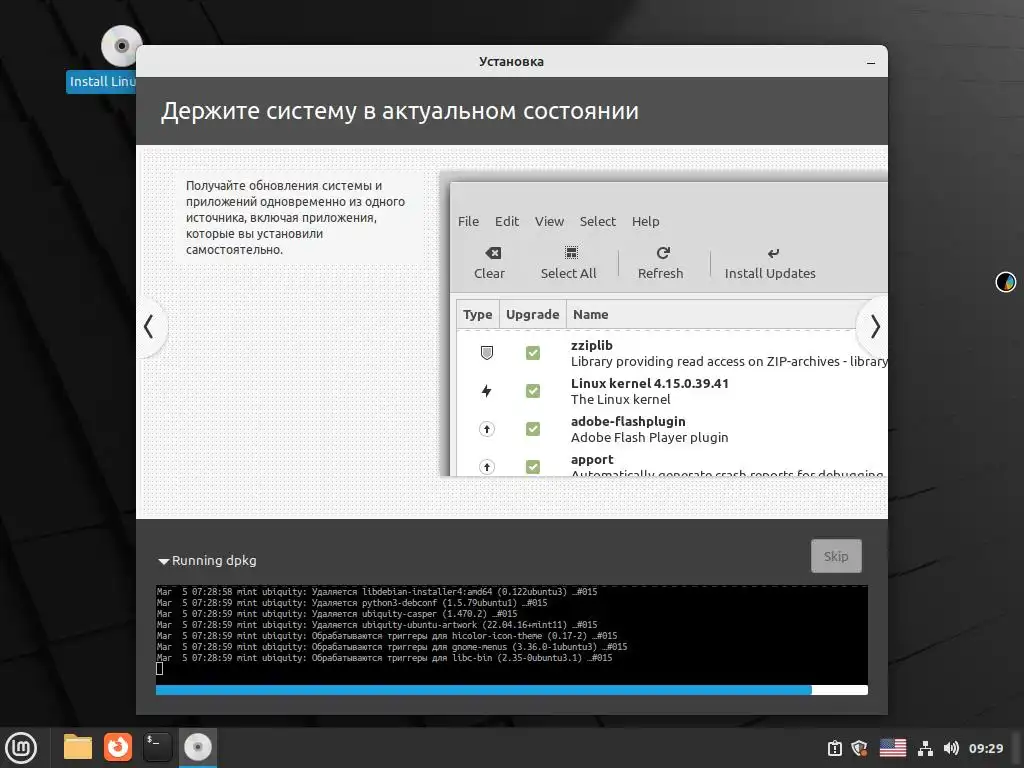This screenshot has width=1024, height=768.
Task: Click the up-arrow icon beside adobe-flashplugin
Action: point(487,429)
